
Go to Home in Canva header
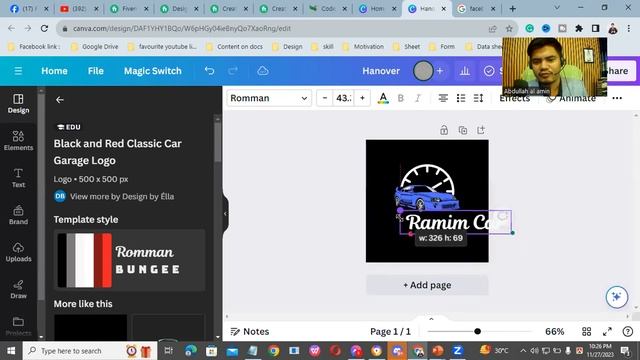coord(54,71)
